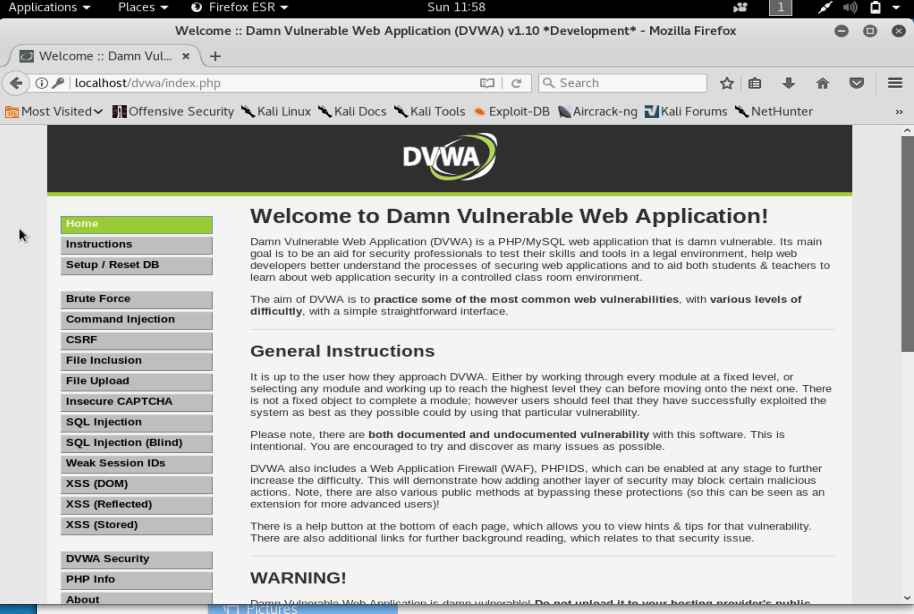The width and height of the screenshot is (914, 614).
Task: Toggle reader view icon in address bar
Action: coord(487,83)
